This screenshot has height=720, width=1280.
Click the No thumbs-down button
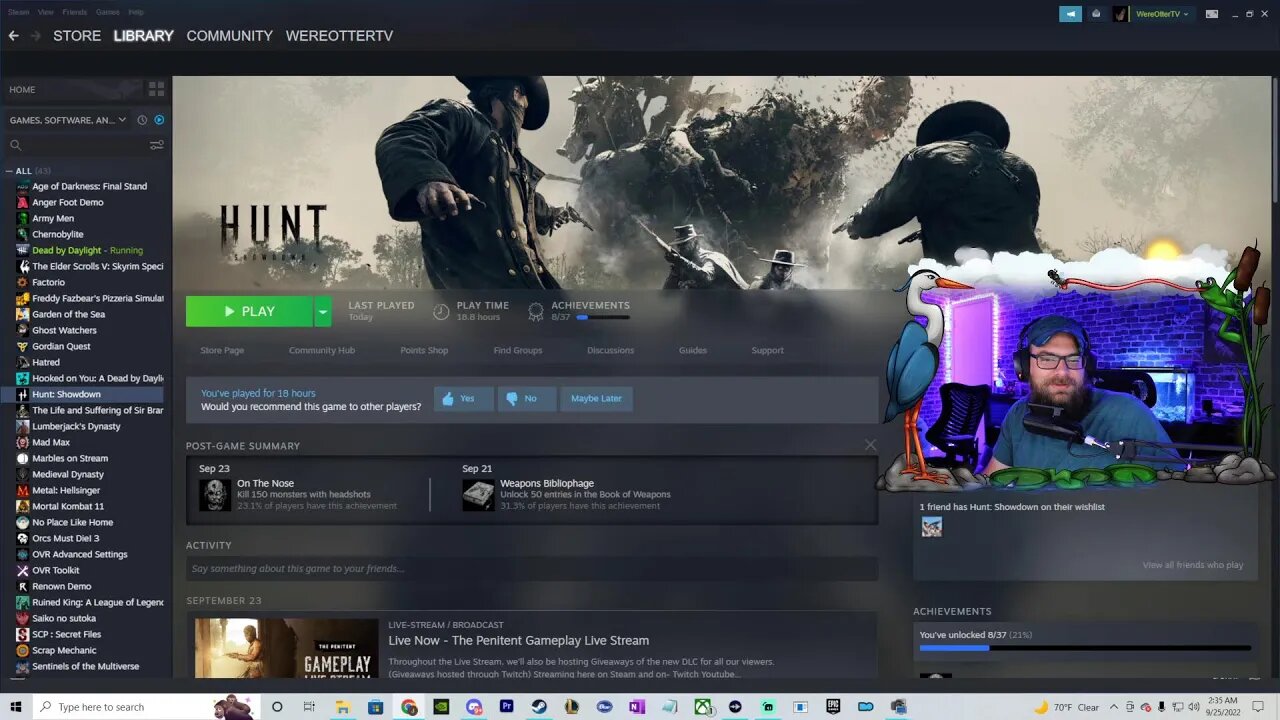coord(526,398)
